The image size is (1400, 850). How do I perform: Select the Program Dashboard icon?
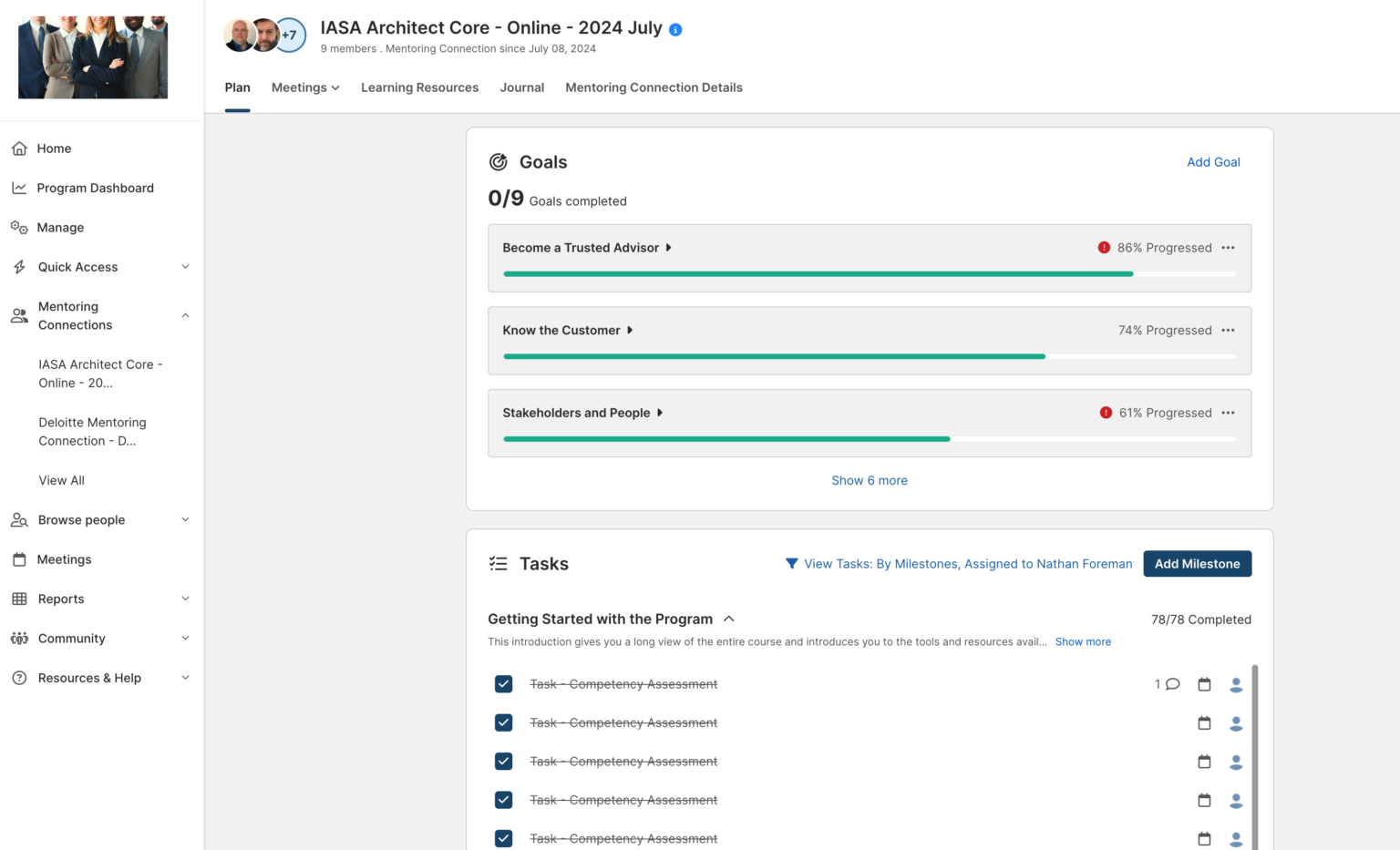(19, 188)
